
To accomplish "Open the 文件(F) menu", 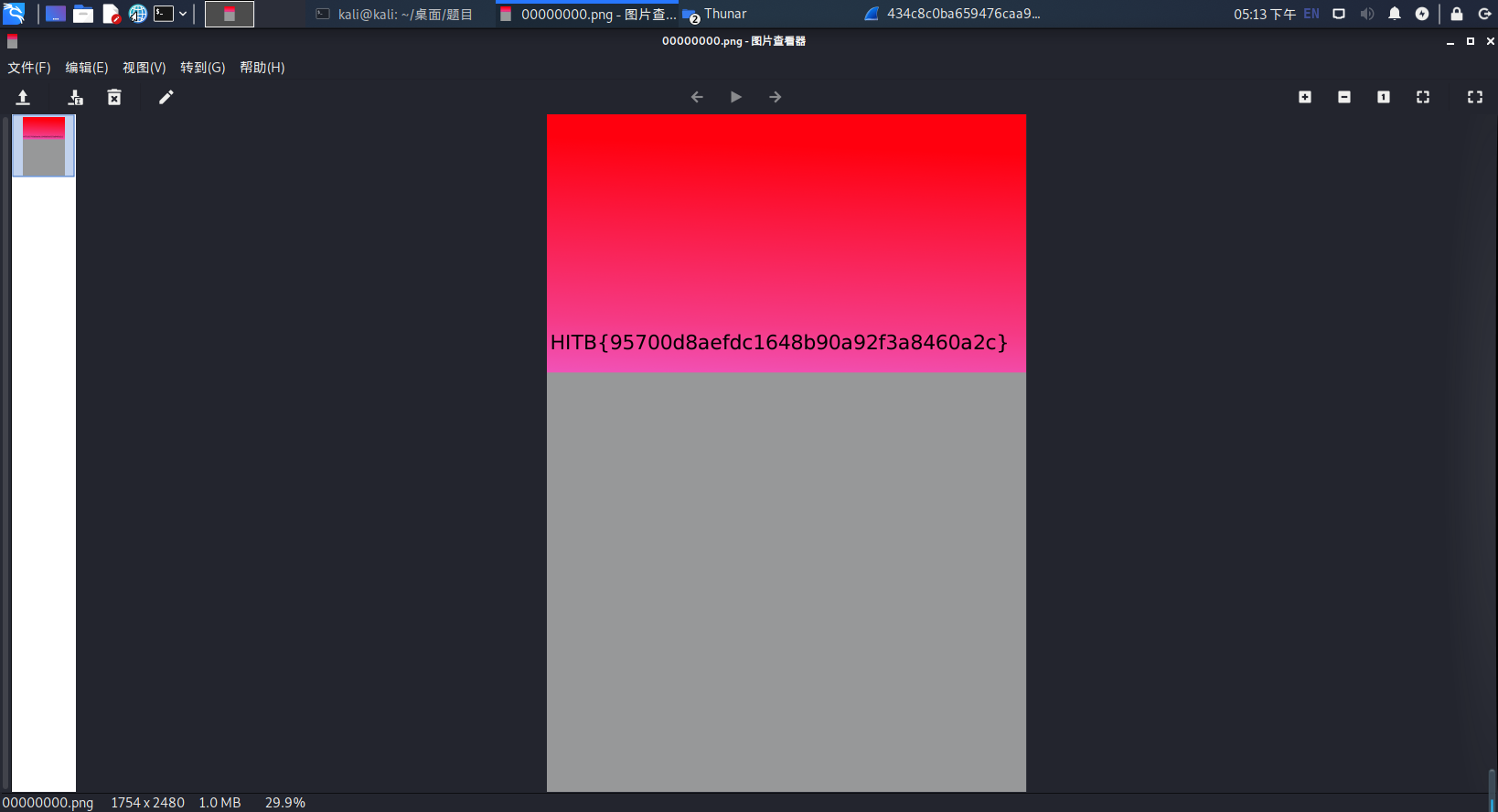I will tap(29, 68).
